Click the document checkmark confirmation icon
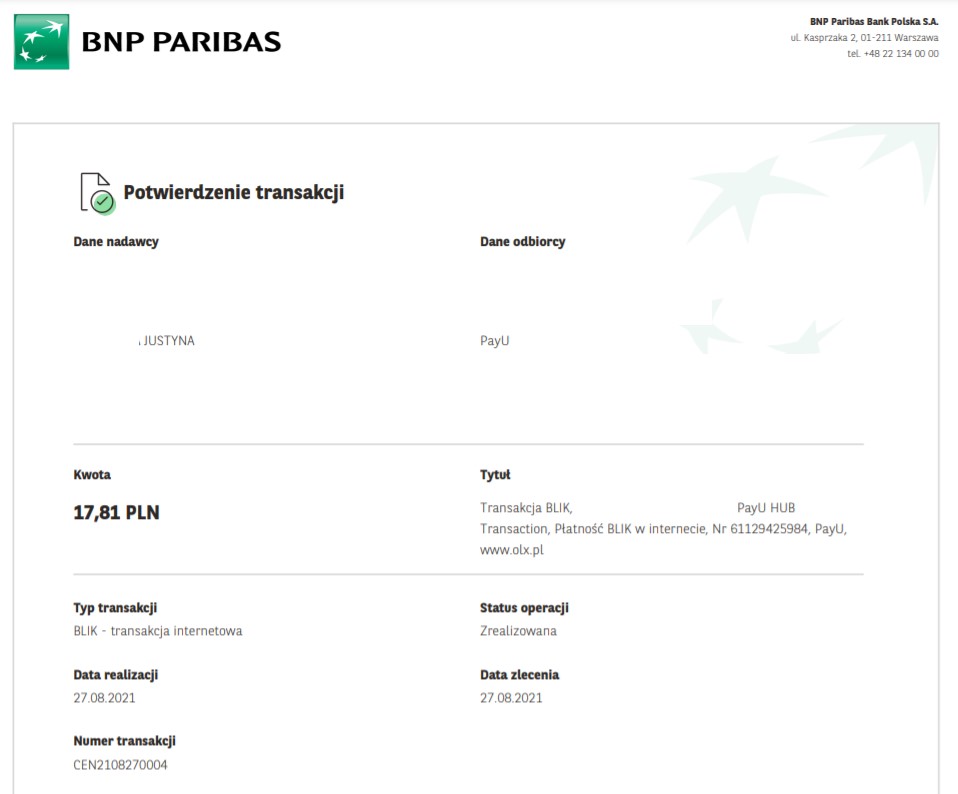 click(97, 193)
